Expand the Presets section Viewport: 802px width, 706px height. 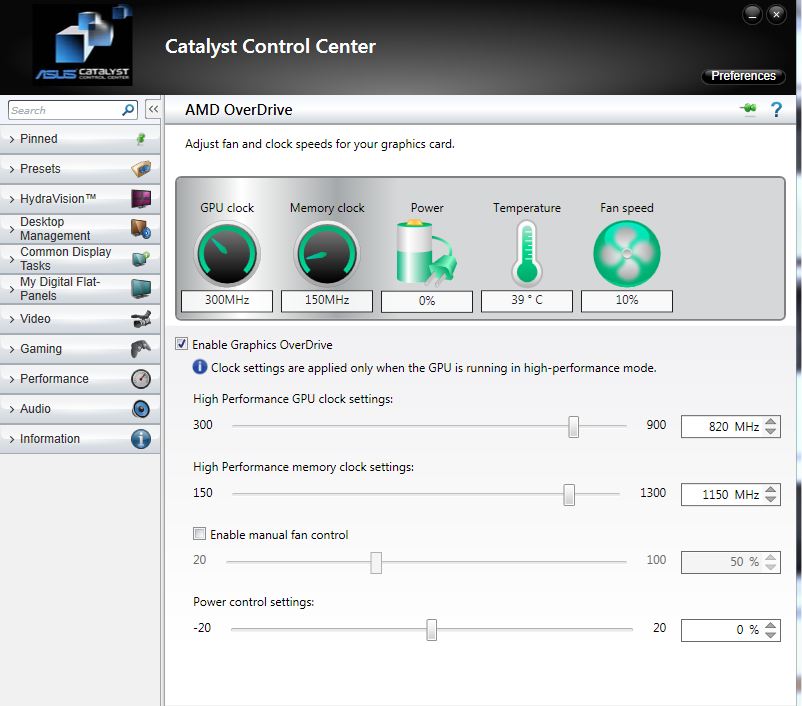[80, 168]
